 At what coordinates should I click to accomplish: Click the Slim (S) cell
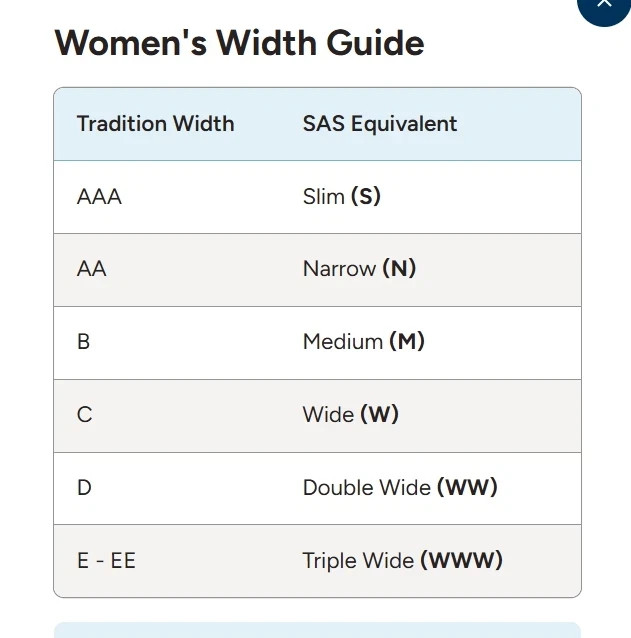pos(341,197)
